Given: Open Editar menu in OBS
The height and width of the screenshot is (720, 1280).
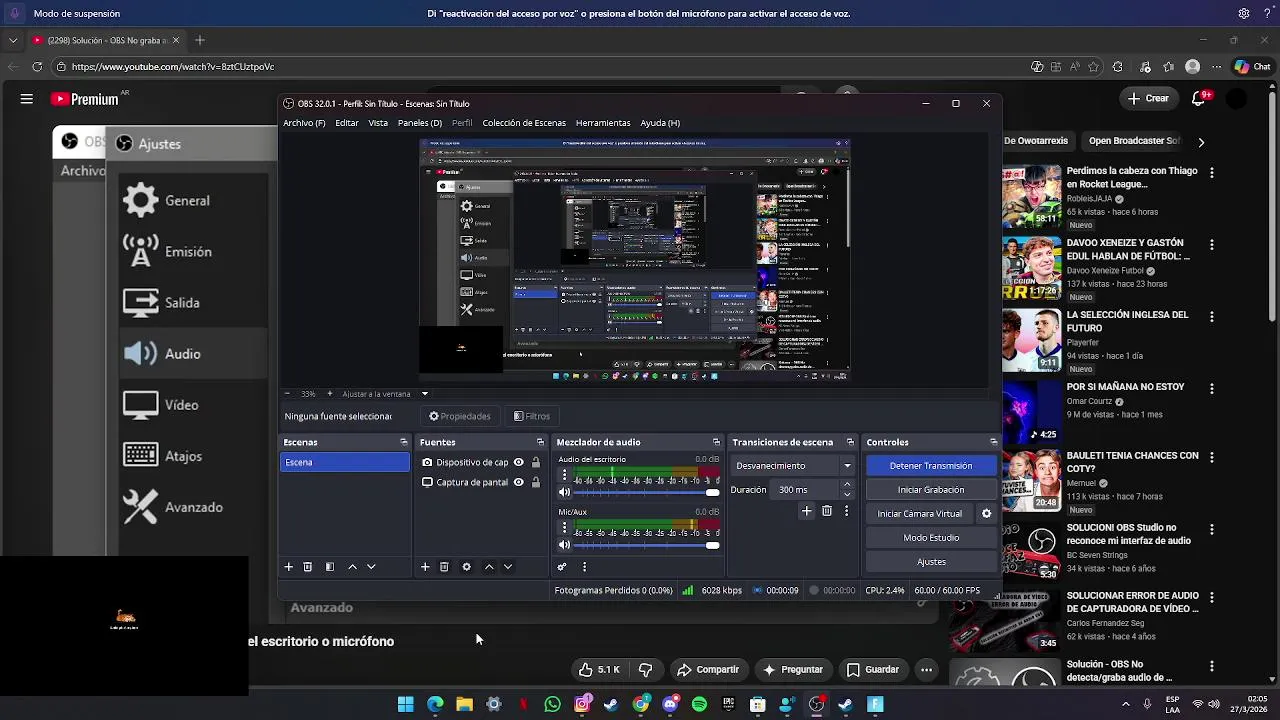Looking at the screenshot, I should [347, 123].
